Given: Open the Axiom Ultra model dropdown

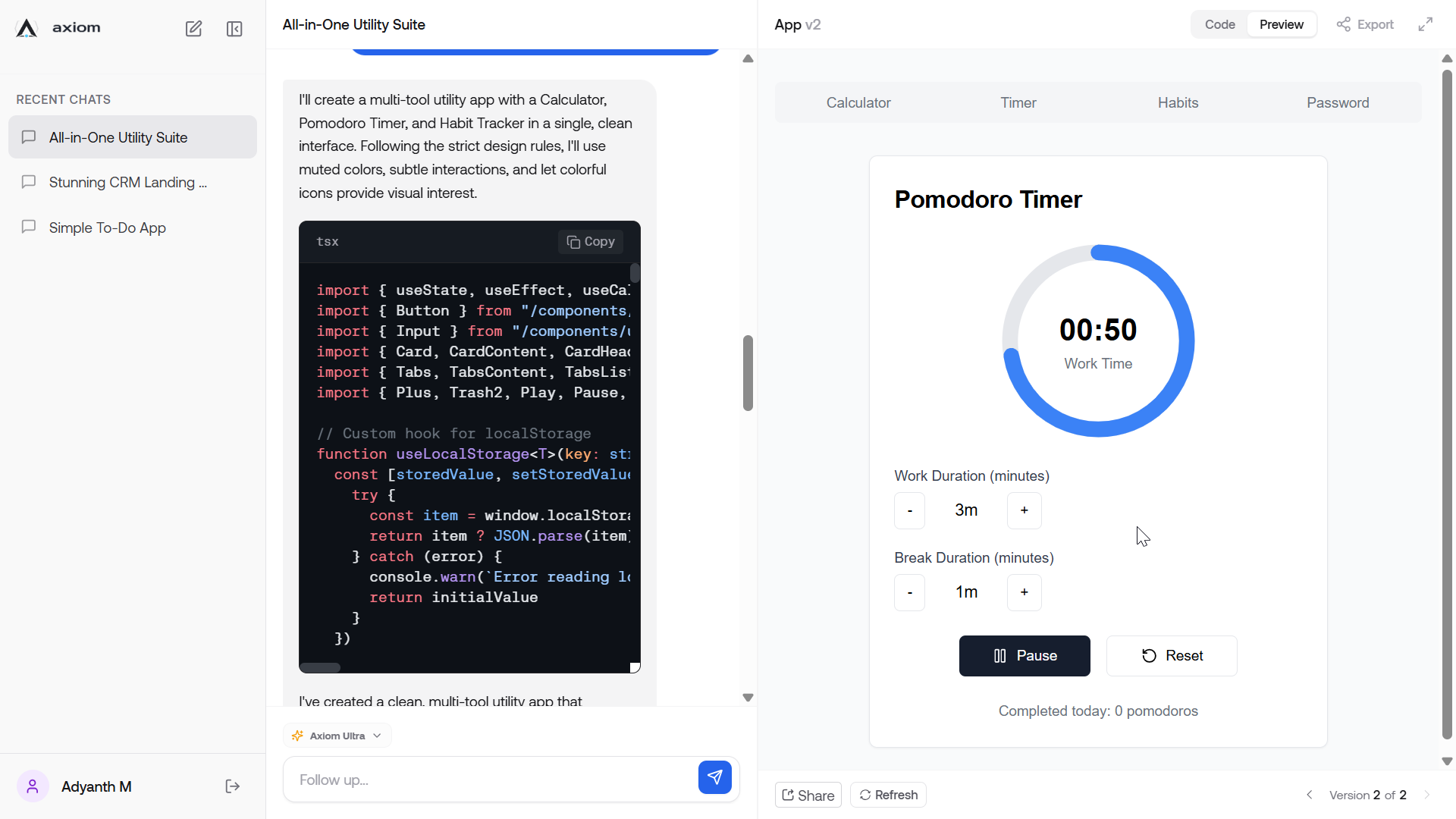Looking at the screenshot, I should click(337, 736).
